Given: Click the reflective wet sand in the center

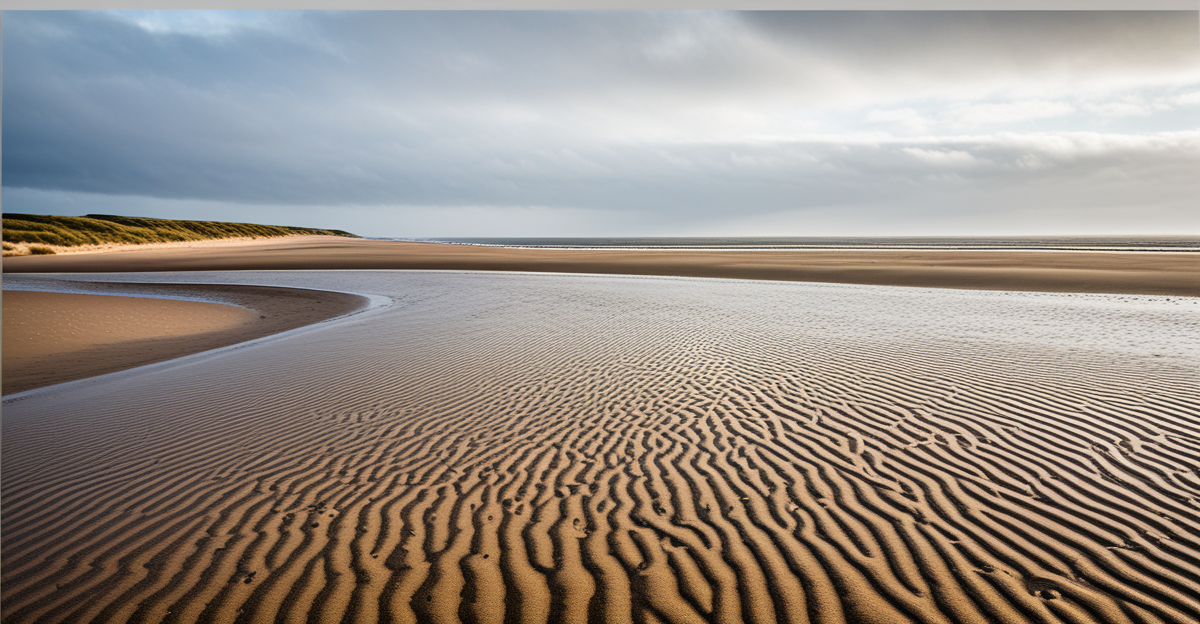Looking at the screenshot, I should tap(600, 310).
